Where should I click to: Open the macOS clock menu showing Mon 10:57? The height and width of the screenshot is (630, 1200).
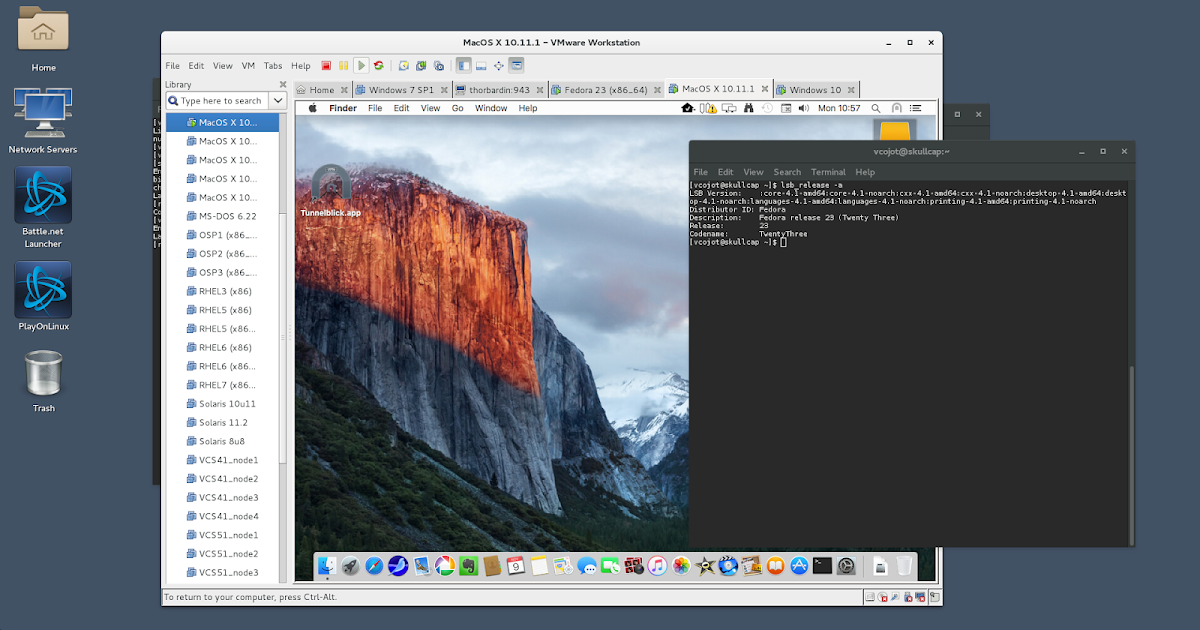click(x=839, y=107)
